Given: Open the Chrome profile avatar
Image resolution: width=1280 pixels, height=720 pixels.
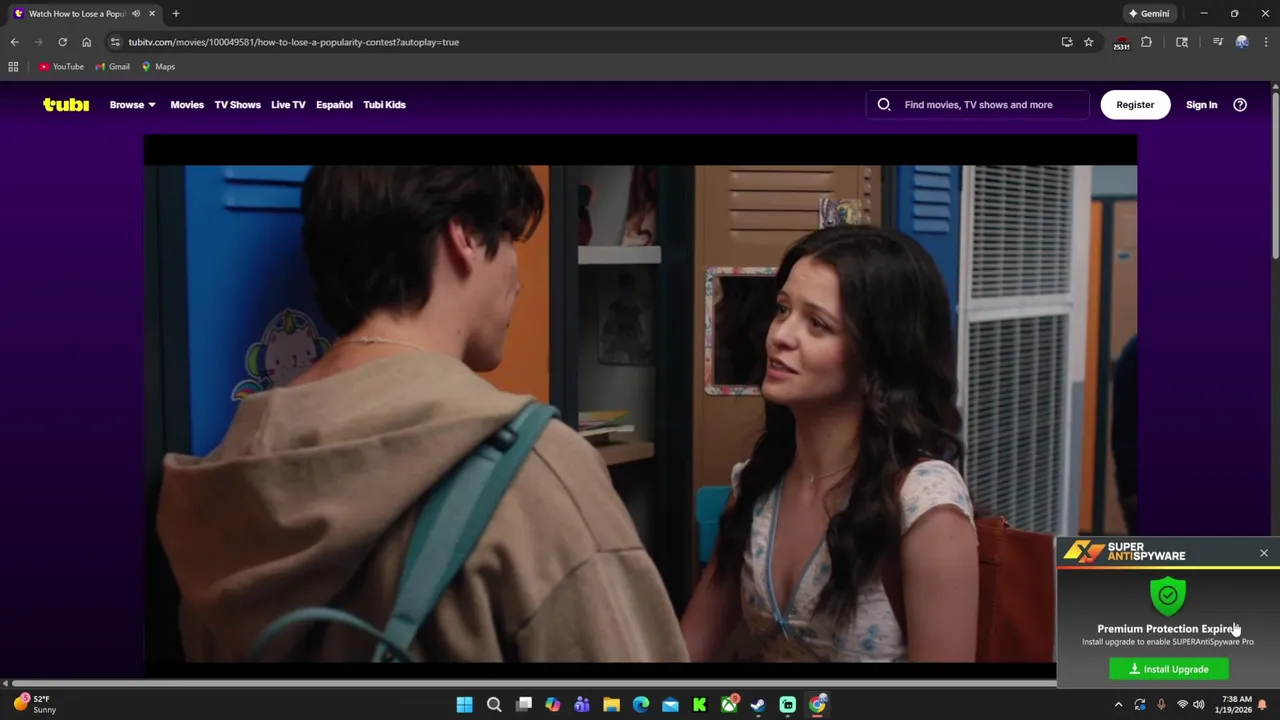Looking at the screenshot, I should coord(1242,42).
